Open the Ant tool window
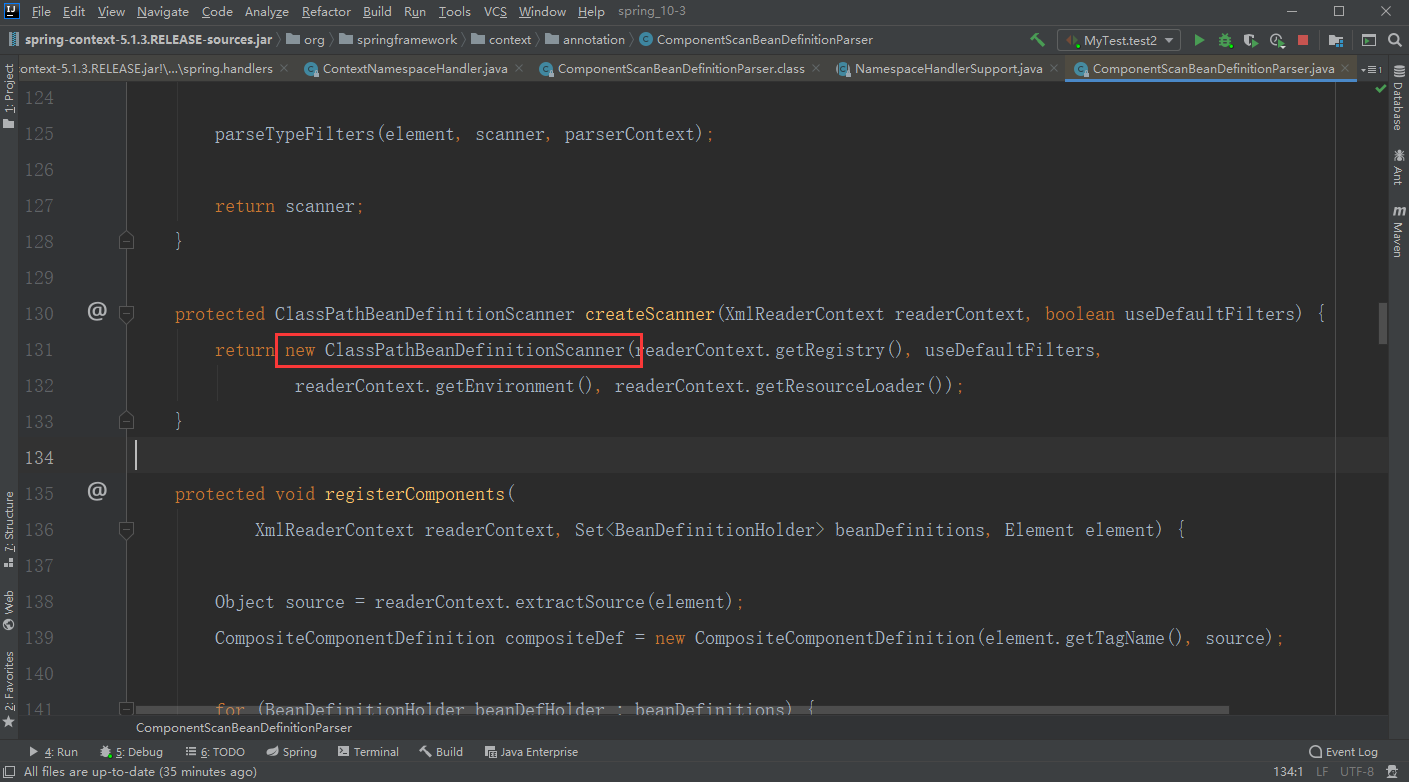Screen dimensions: 1409x782 pyautogui.click(x=1398, y=167)
